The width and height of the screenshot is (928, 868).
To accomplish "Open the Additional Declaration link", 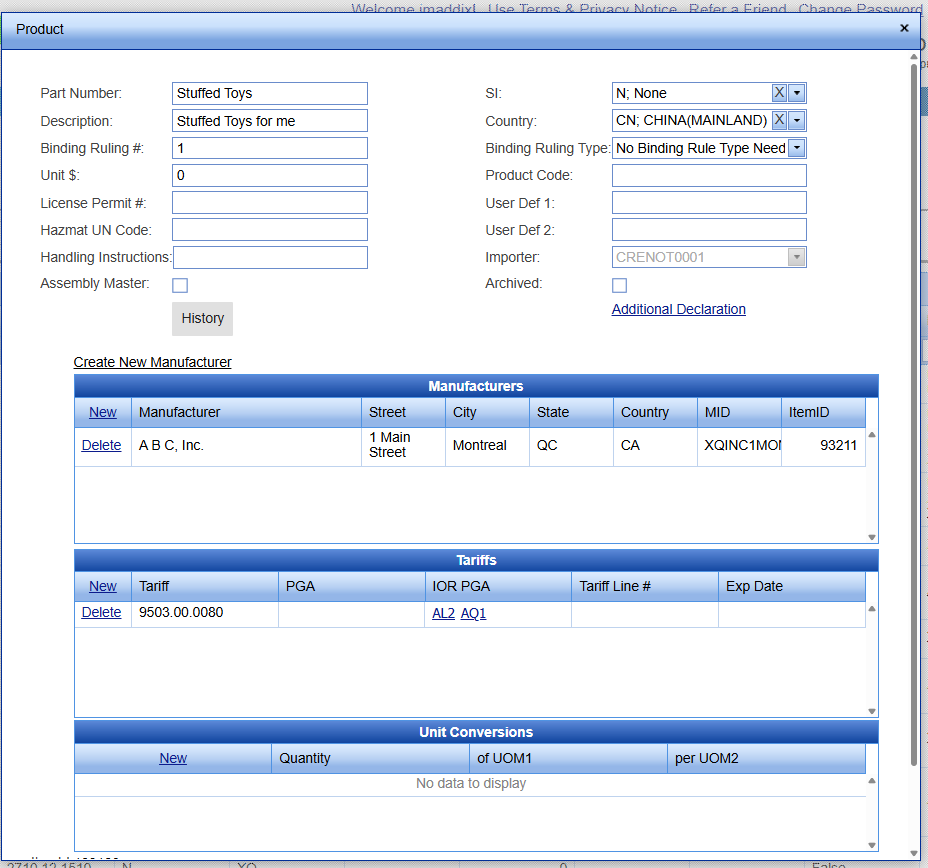I will [678, 309].
